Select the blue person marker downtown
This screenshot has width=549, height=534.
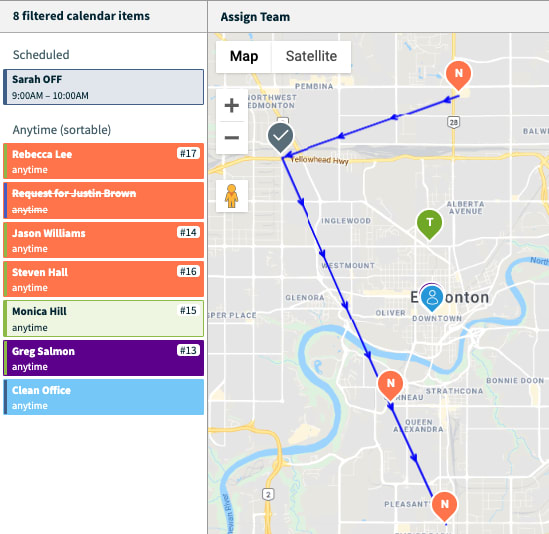432,298
